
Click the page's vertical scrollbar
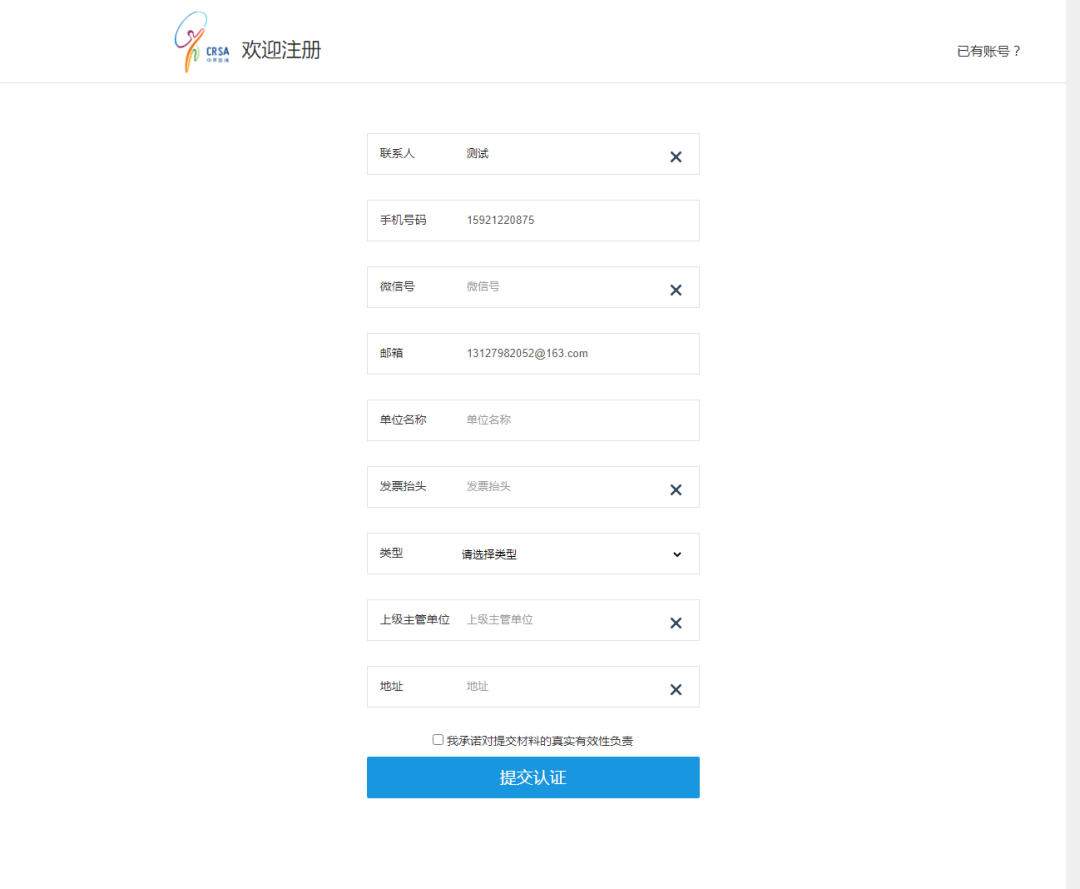point(1072,444)
